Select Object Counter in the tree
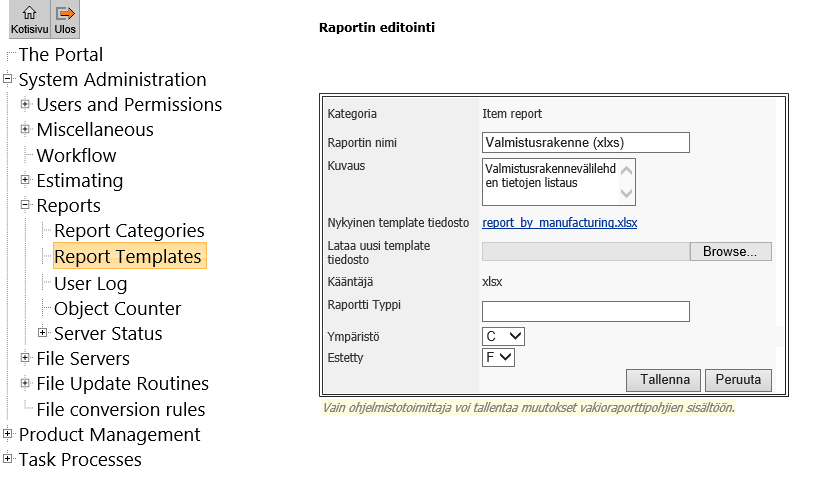The height and width of the screenshot is (477, 823). [117, 308]
